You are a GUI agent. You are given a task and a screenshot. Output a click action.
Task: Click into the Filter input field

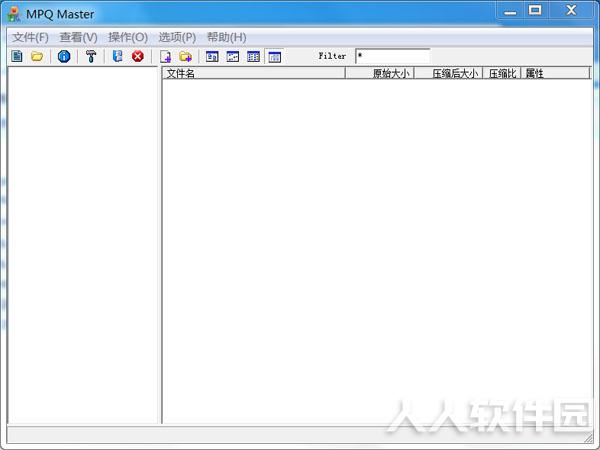tap(393, 56)
